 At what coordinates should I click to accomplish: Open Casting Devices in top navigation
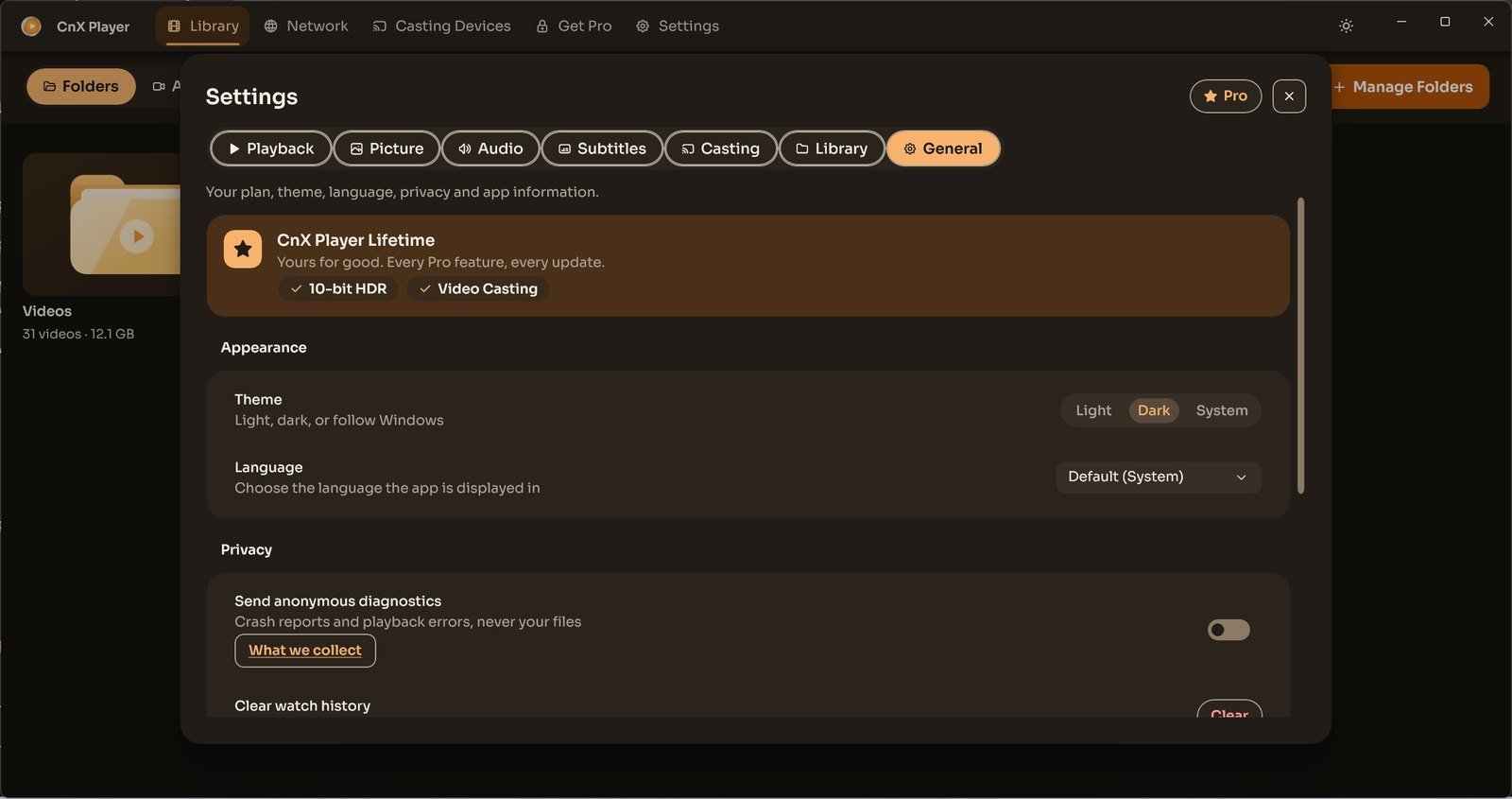tap(442, 26)
